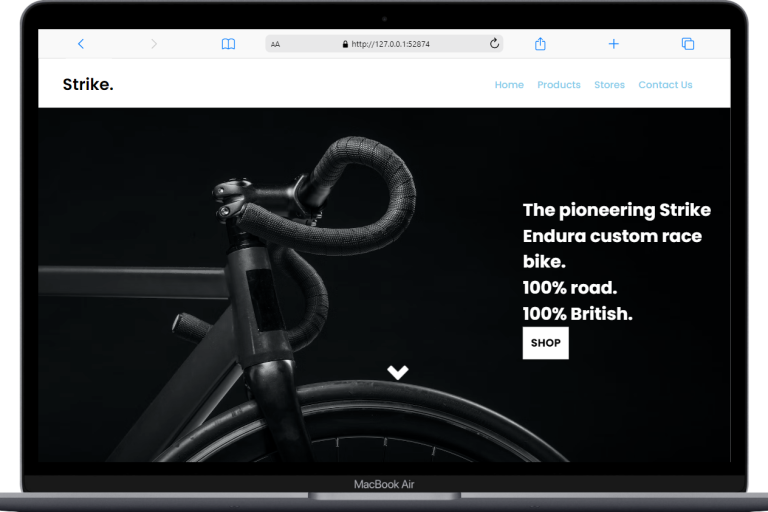Show the tab overview icon
Viewport: 768px width, 512px height.
(688, 44)
